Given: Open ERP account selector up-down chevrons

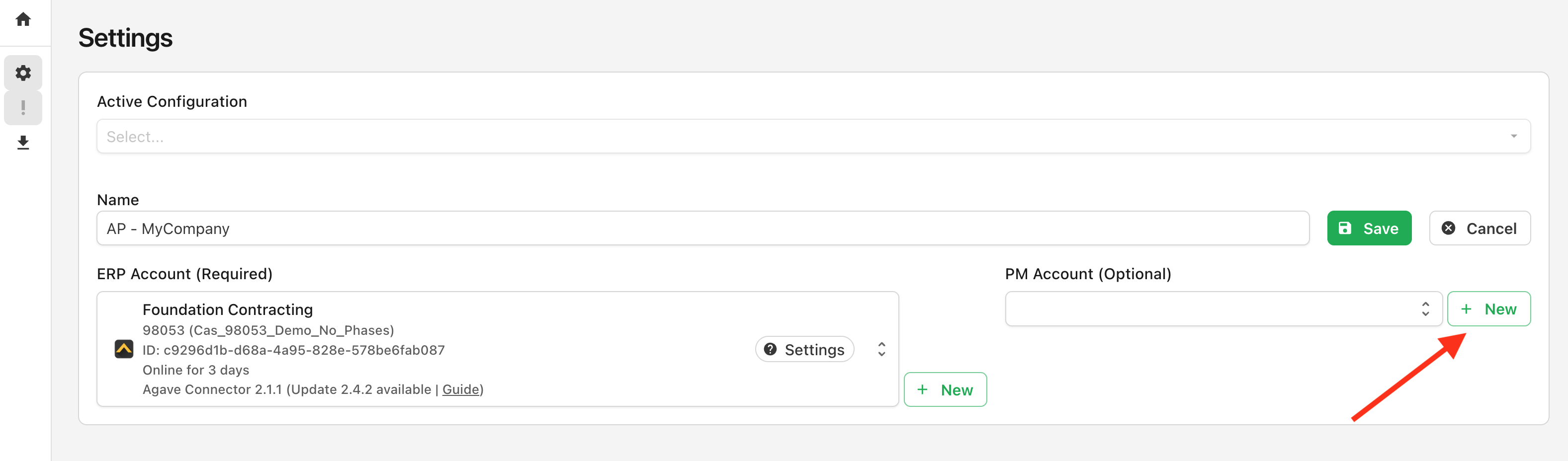Looking at the screenshot, I should [881, 349].
